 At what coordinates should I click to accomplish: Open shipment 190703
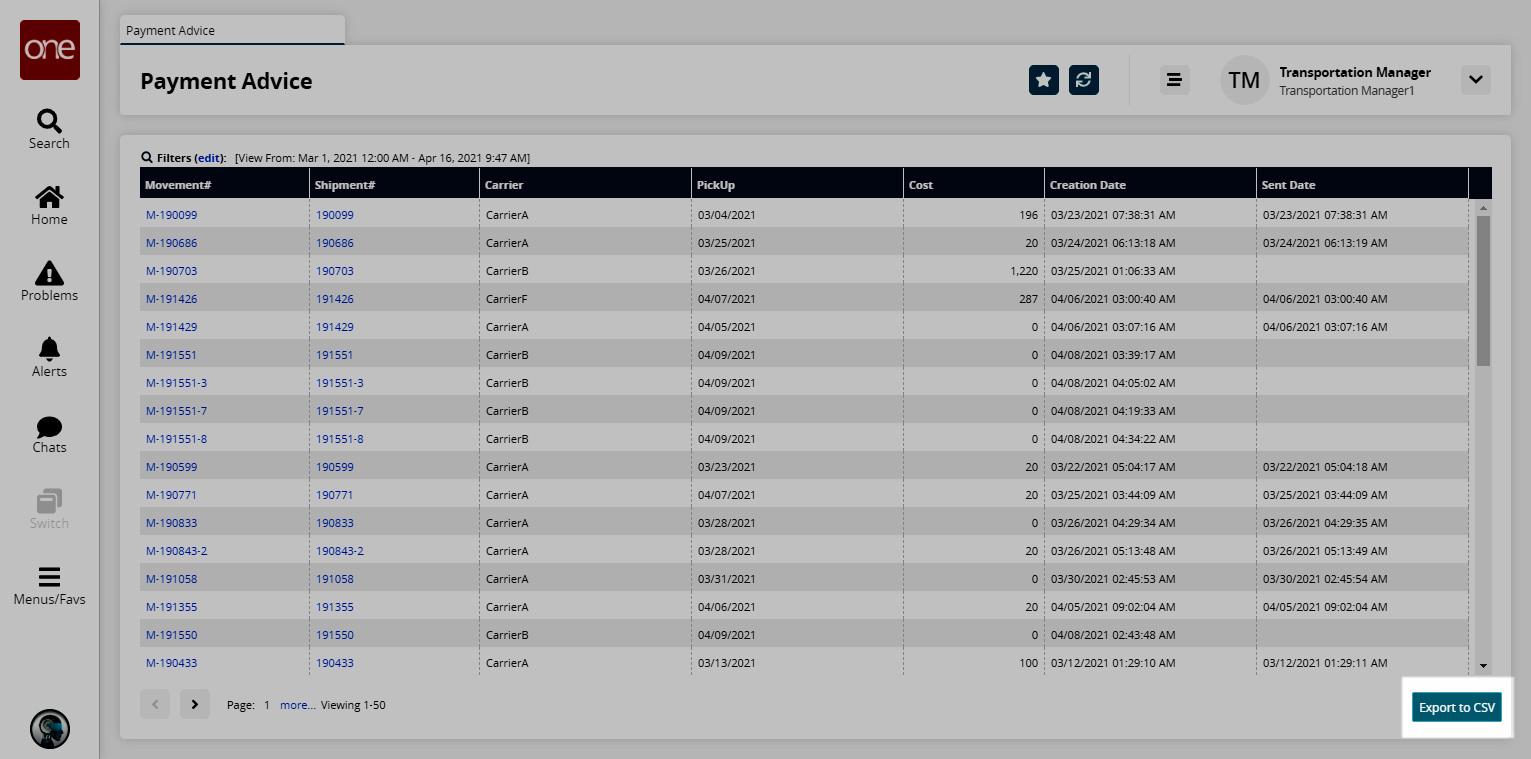tap(335, 271)
